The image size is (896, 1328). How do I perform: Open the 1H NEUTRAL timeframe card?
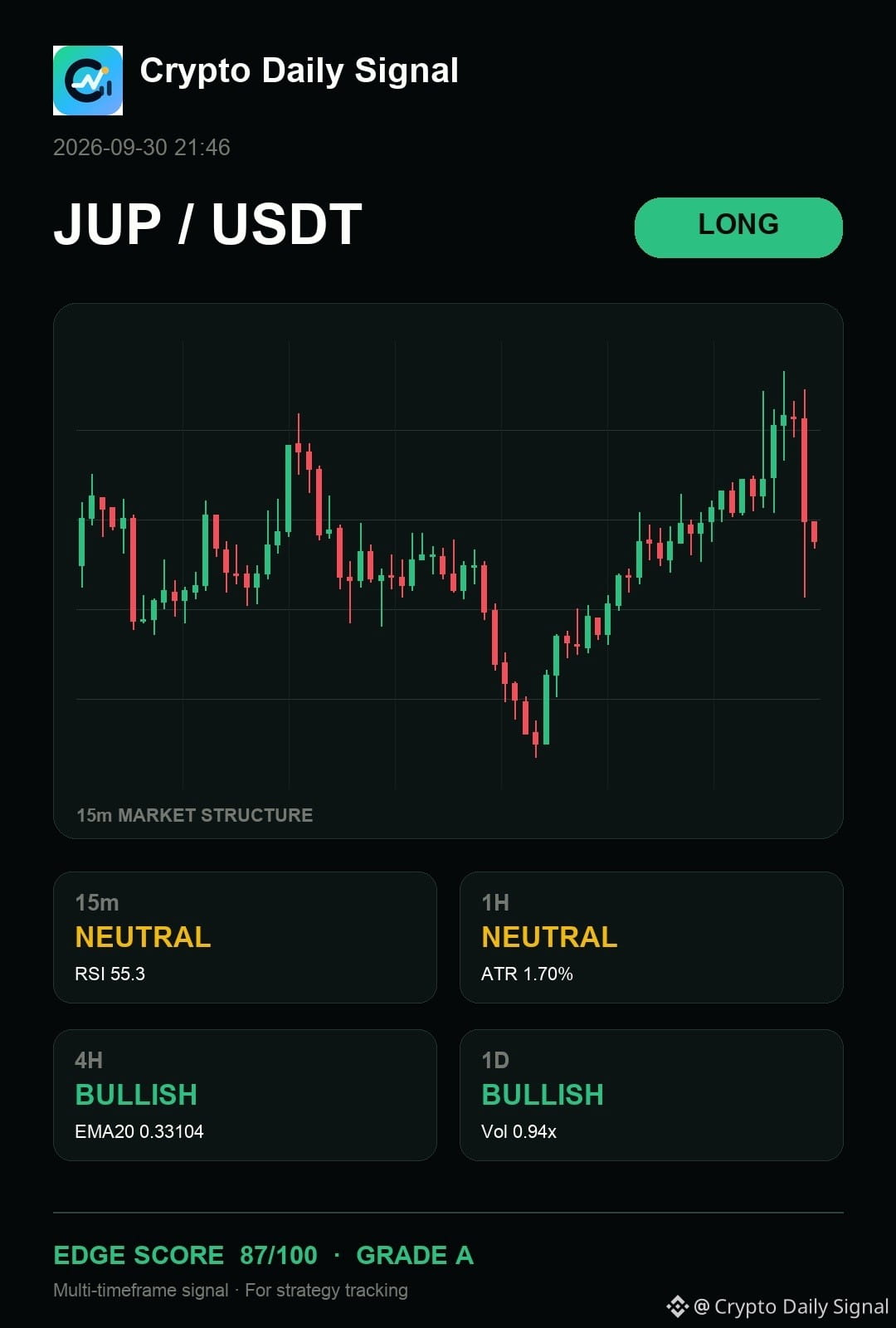(x=651, y=937)
